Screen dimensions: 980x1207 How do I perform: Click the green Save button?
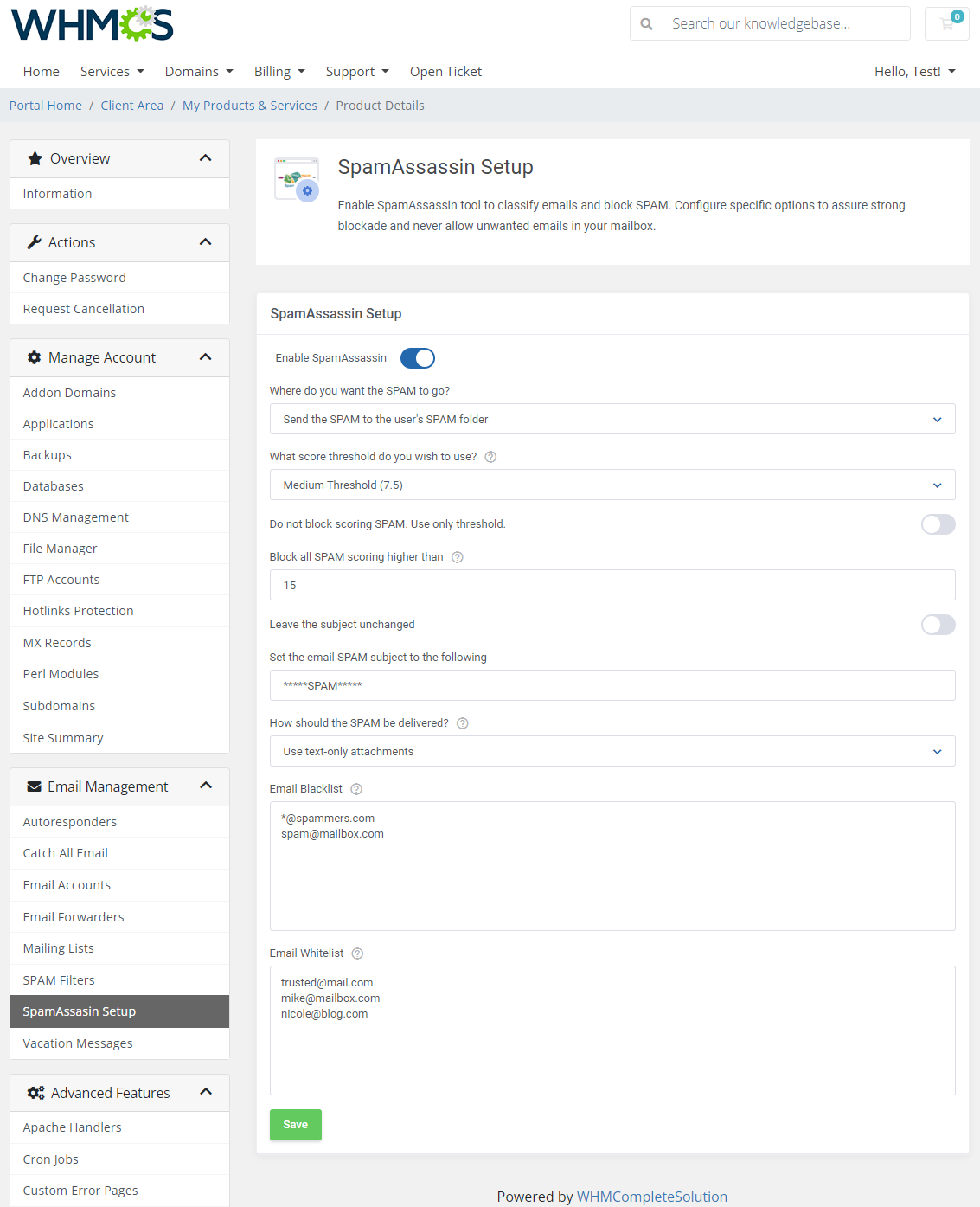(x=295, y=1125)
